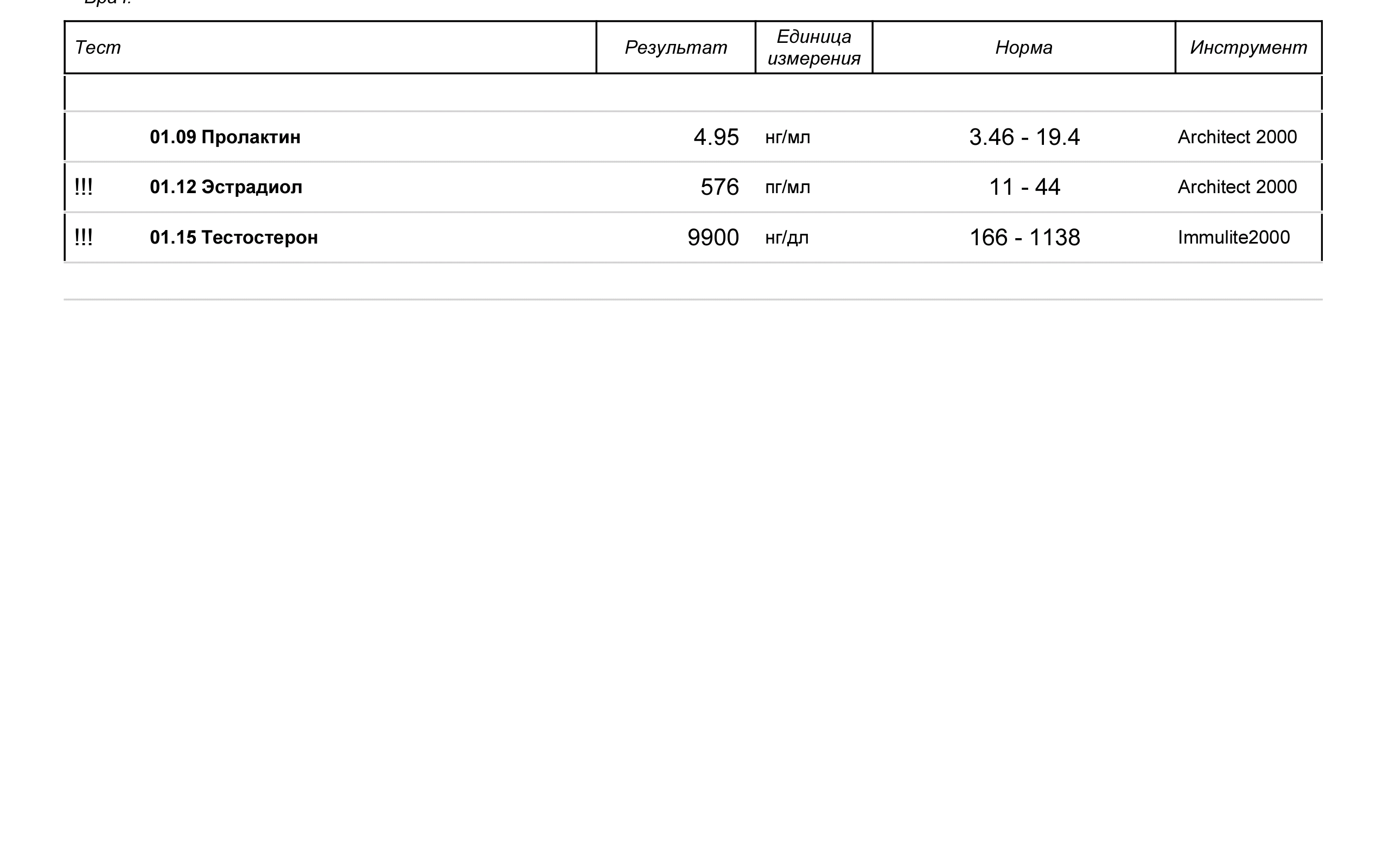Image resolution: width=1389 pixels, height=868 pixels.
Task: Click the нг/дл unit for Тестостерон
Action: [x=786, y=238]
